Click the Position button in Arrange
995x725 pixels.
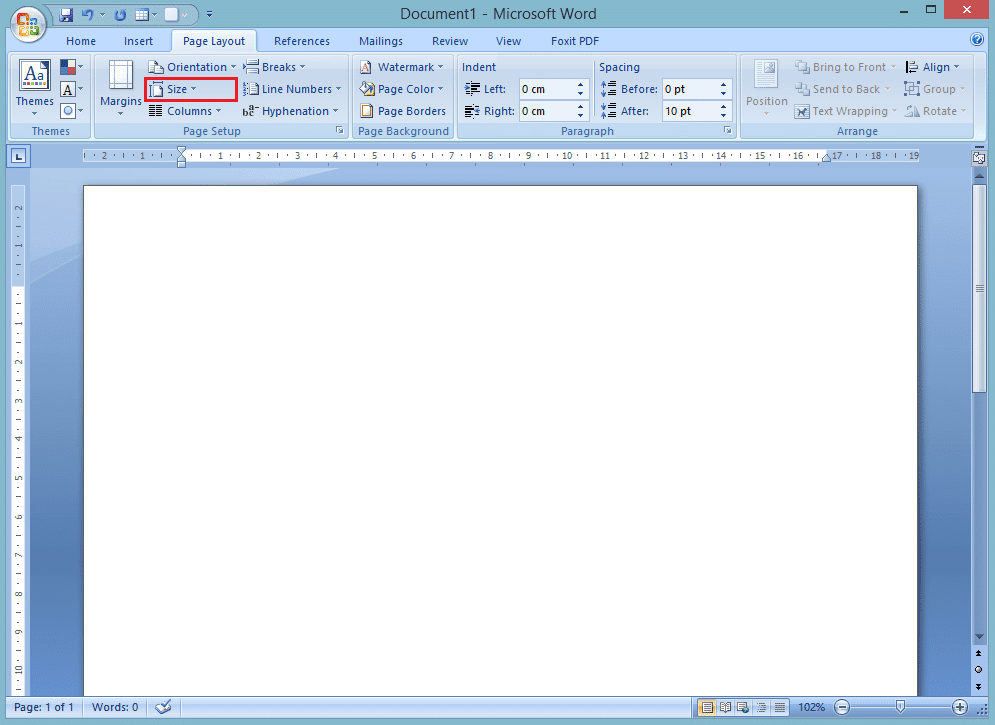767,88
